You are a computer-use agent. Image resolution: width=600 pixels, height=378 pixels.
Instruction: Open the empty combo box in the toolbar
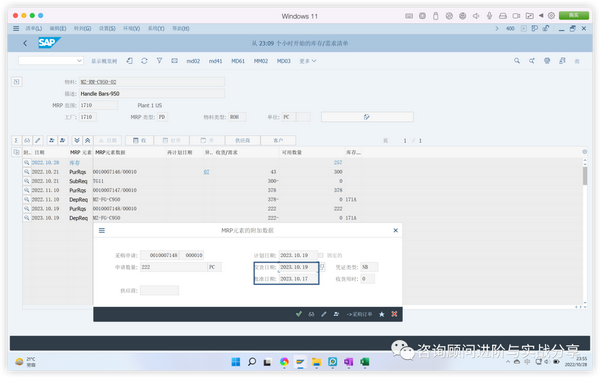point(51,61)
